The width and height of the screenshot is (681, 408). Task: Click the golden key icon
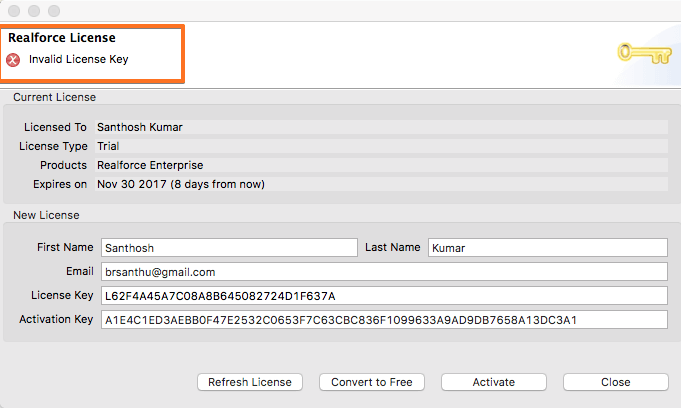(645, 53)
